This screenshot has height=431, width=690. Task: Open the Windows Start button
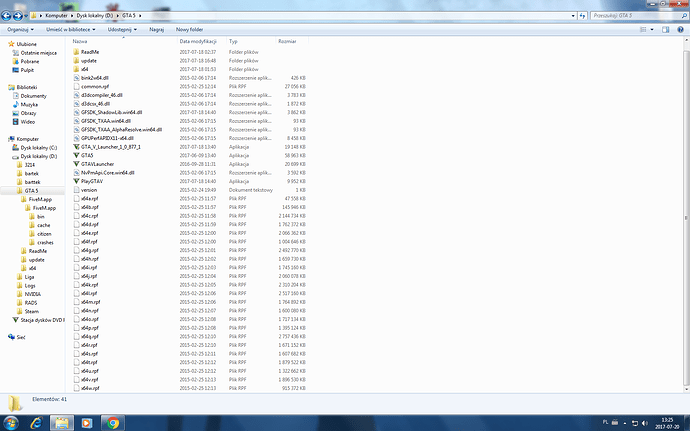(x=11, y=424)
